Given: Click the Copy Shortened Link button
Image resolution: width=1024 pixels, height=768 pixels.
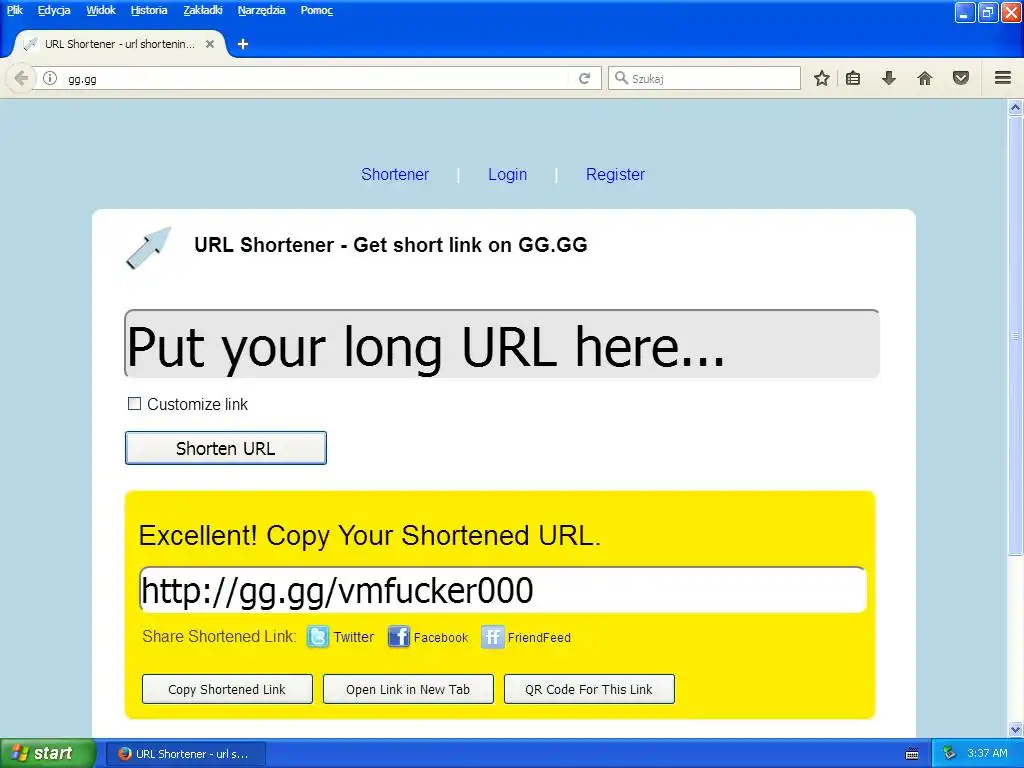Looking at the screenshot, I should click(227, 689).
